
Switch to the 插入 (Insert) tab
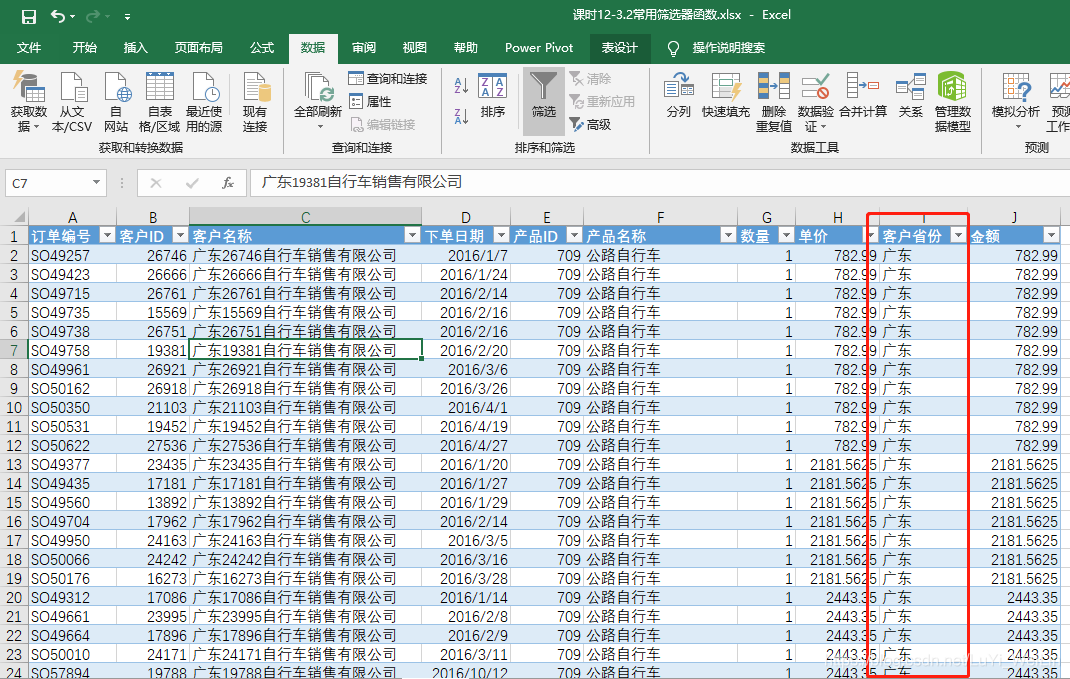(x=135, y=48)
